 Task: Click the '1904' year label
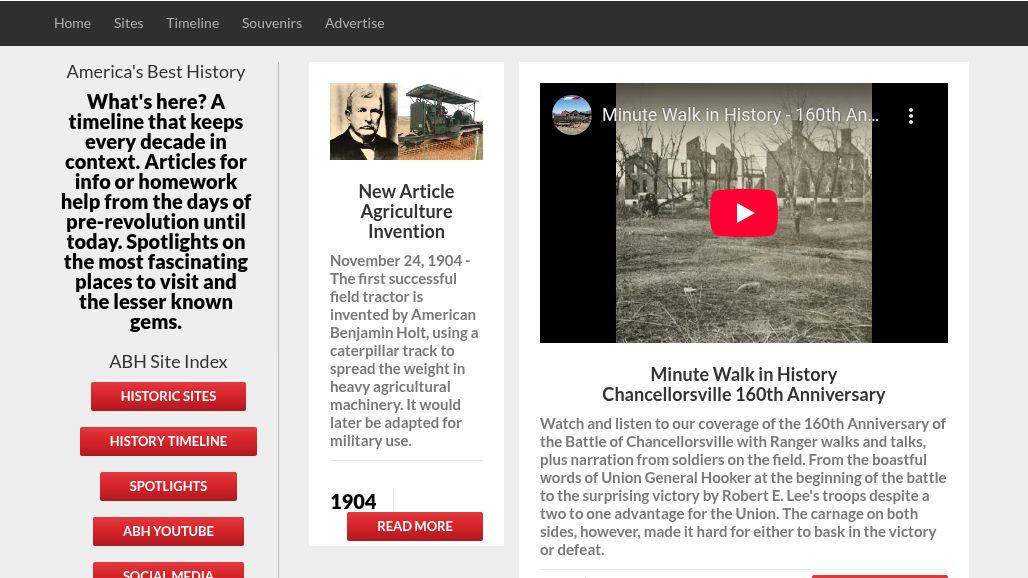click(353, 501)
